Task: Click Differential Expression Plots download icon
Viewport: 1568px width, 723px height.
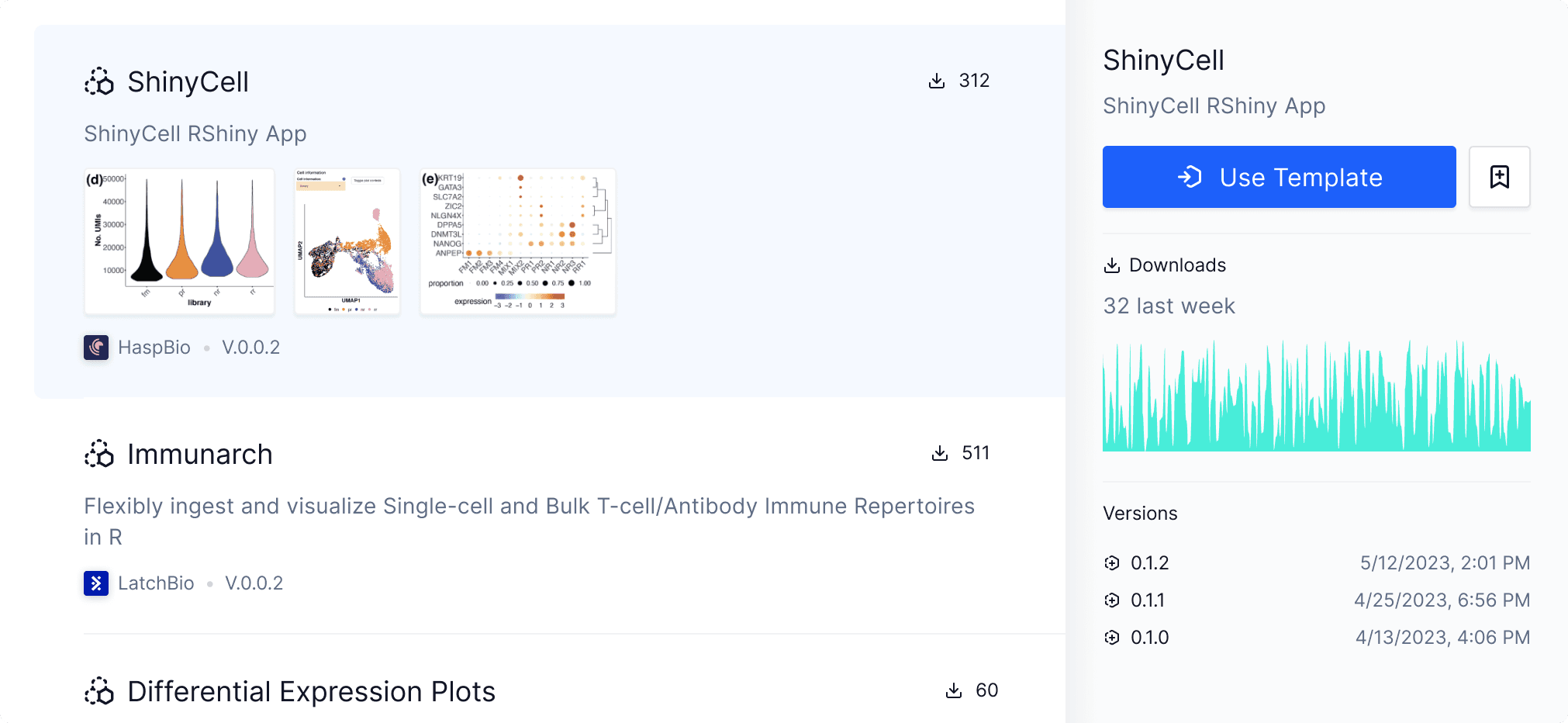Action: 954,690
